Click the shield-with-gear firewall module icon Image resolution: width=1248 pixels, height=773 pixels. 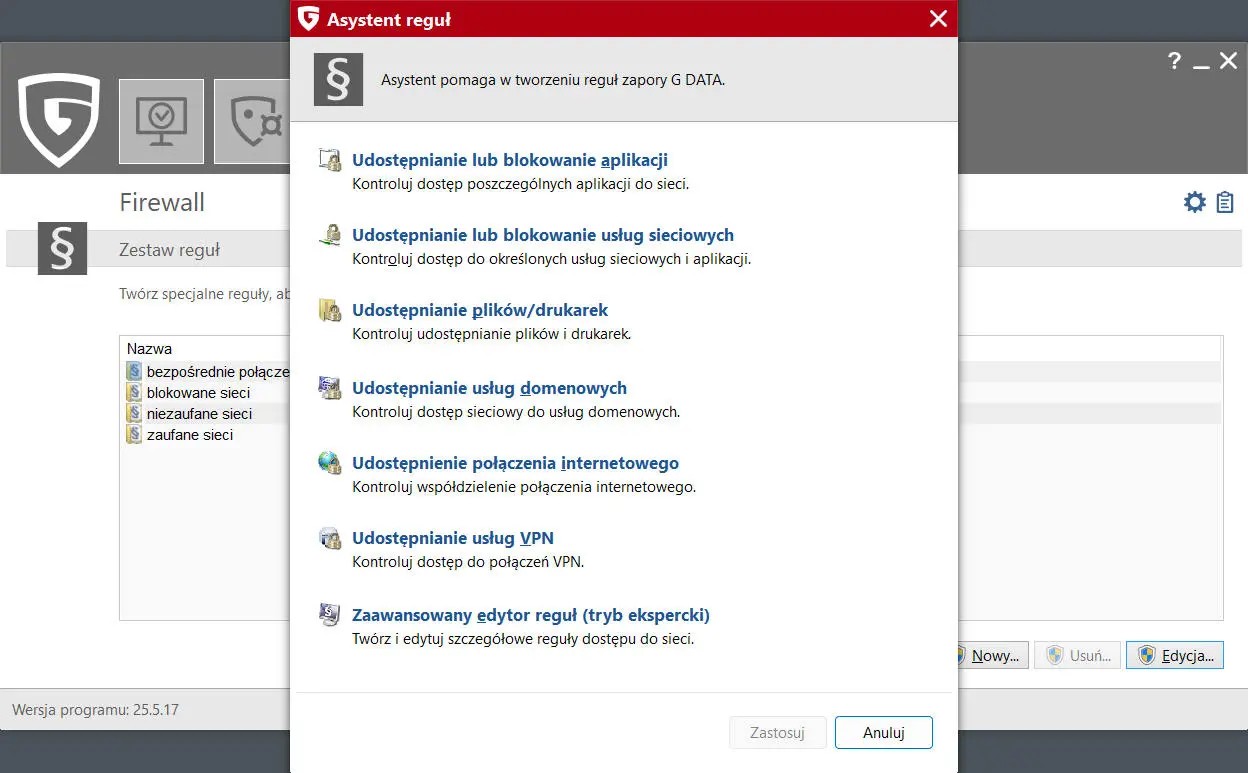click(253, 120)
